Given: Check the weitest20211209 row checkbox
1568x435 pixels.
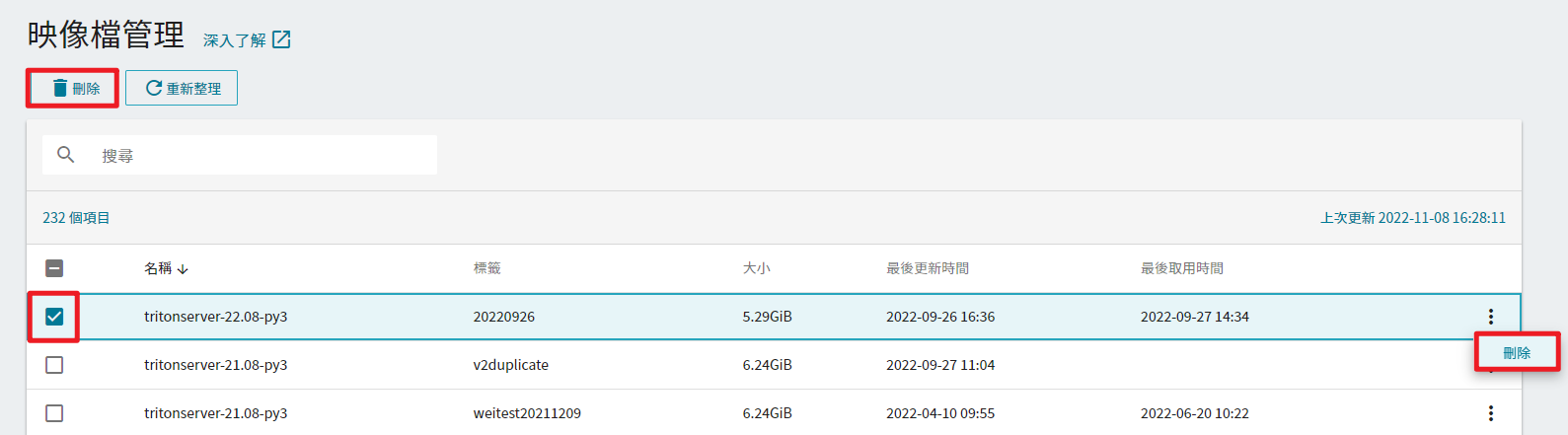Looking at the screenshot, I should 54,413.
